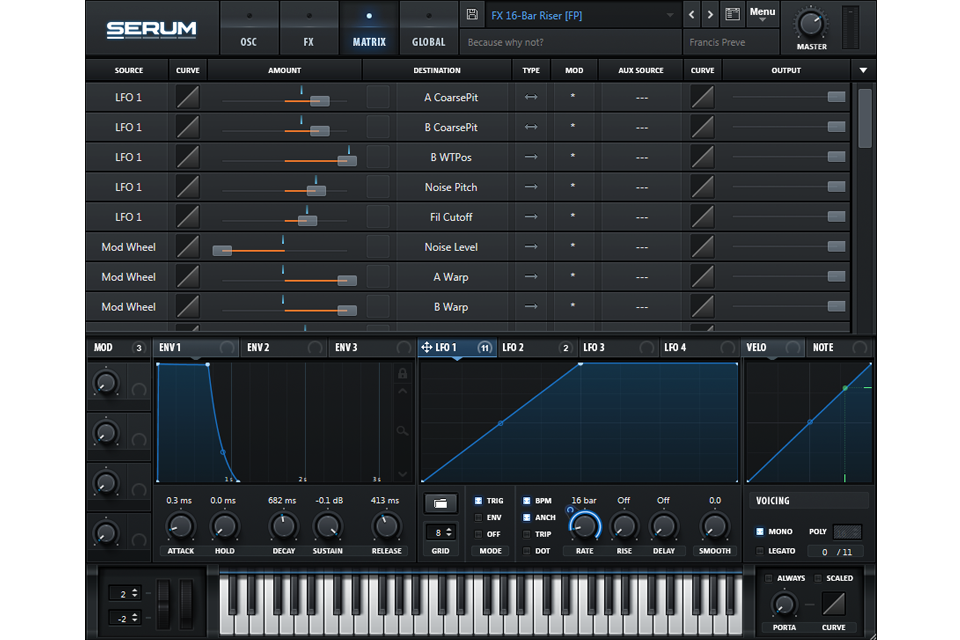Viewport: 960px width, 640px height.
Task: Click the output curve icon on Fil Cutoff row
Action: coord(702,217)
